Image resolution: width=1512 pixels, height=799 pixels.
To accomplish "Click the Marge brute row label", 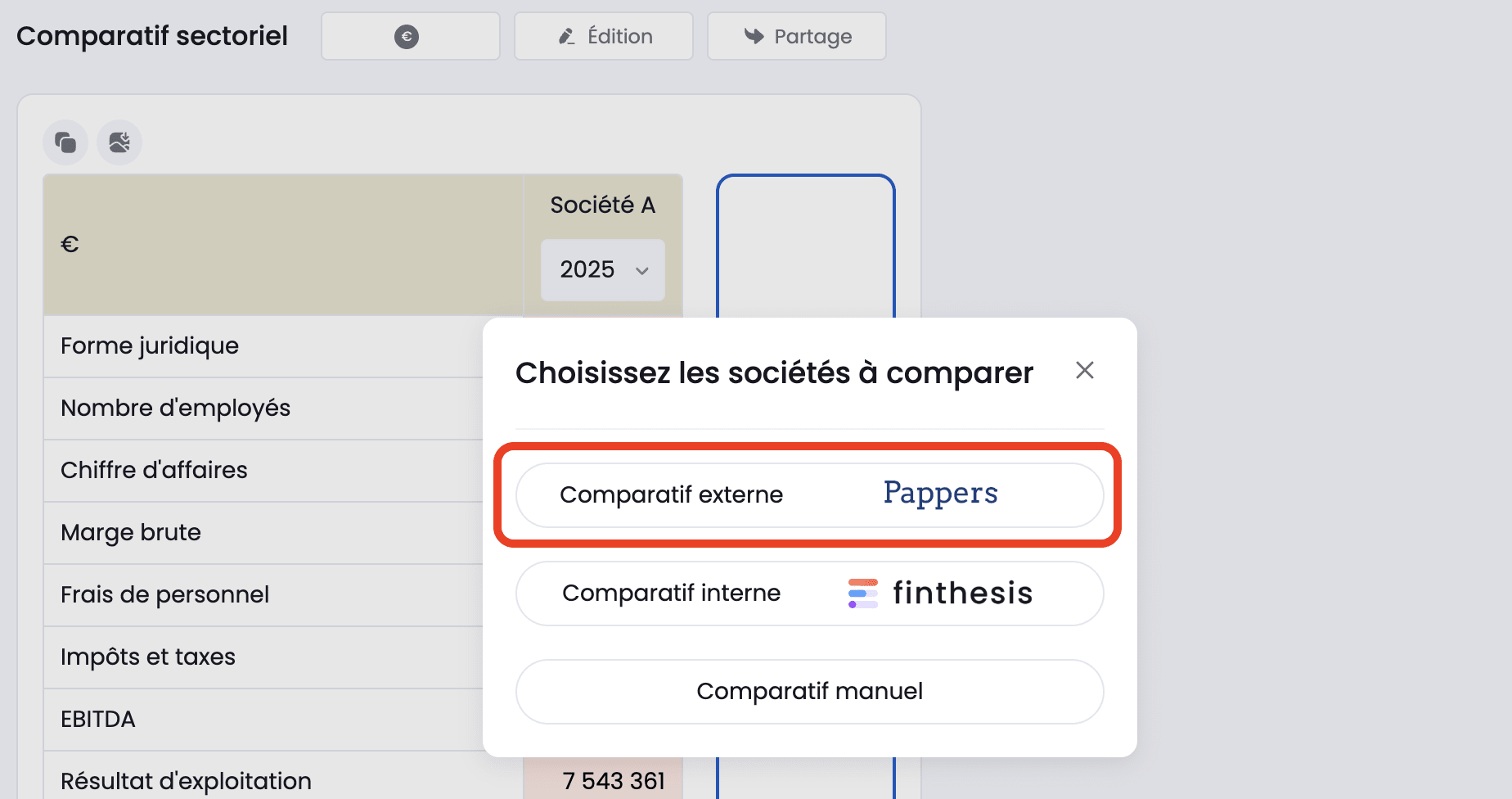I will tap(131, 533).
